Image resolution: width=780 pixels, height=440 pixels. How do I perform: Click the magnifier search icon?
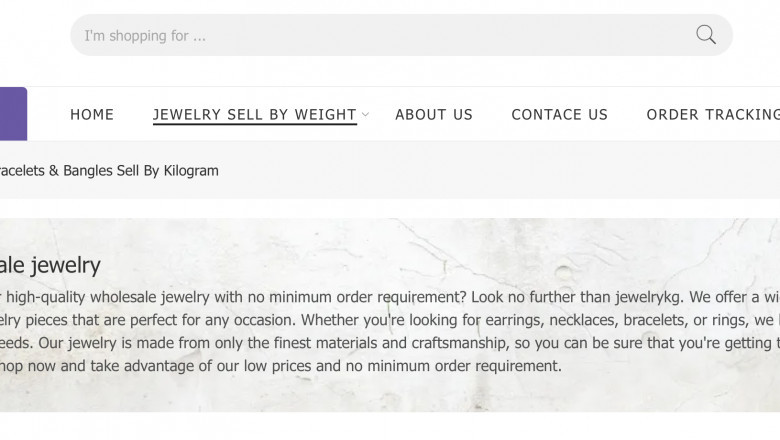706,35
